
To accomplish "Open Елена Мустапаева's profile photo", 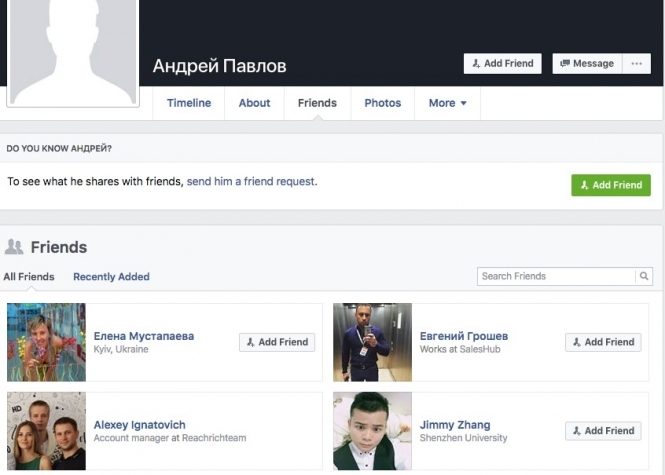I will point(46,342).
